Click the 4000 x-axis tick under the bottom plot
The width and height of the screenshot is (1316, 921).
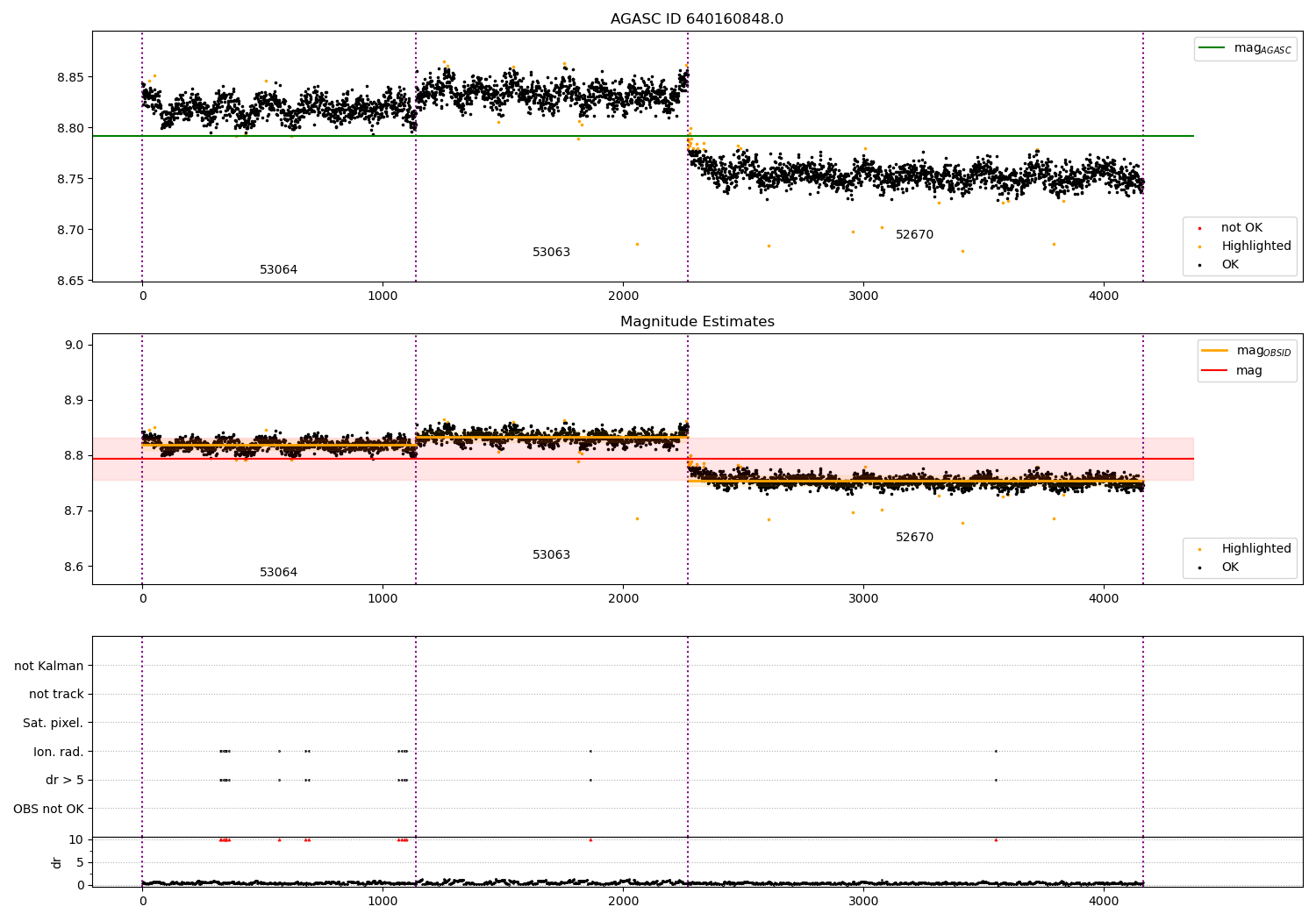click(1104, 901)
